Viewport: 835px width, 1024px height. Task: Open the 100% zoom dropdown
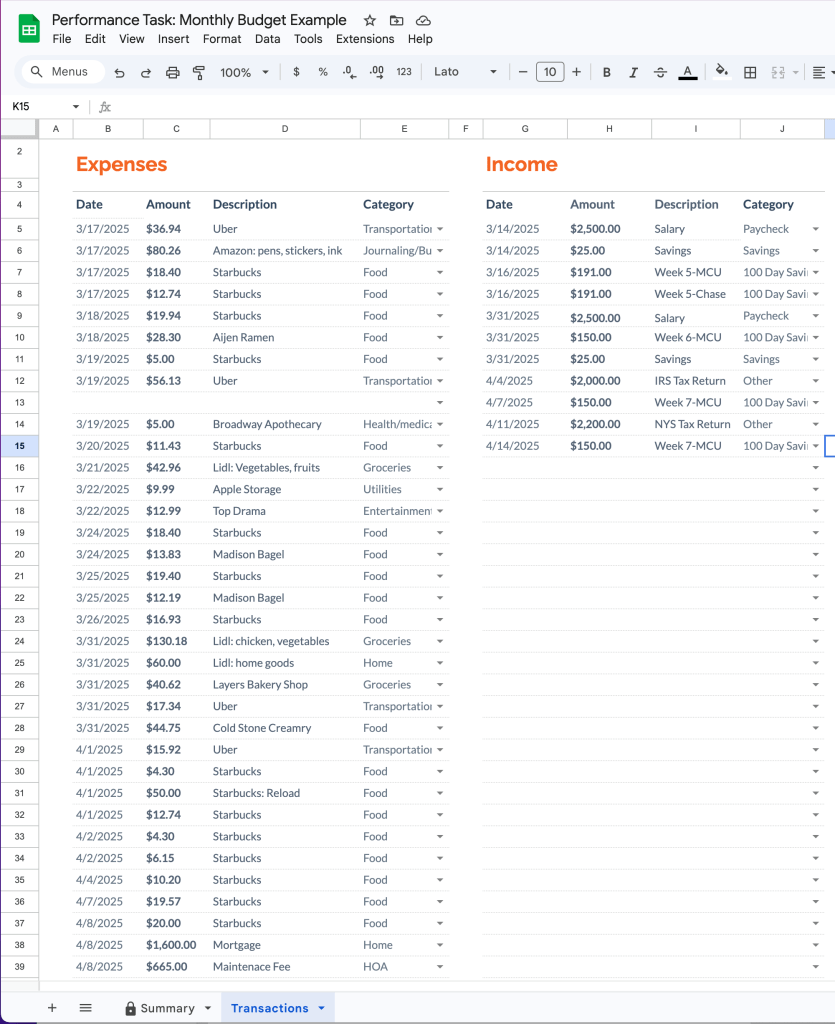[245, 72]
